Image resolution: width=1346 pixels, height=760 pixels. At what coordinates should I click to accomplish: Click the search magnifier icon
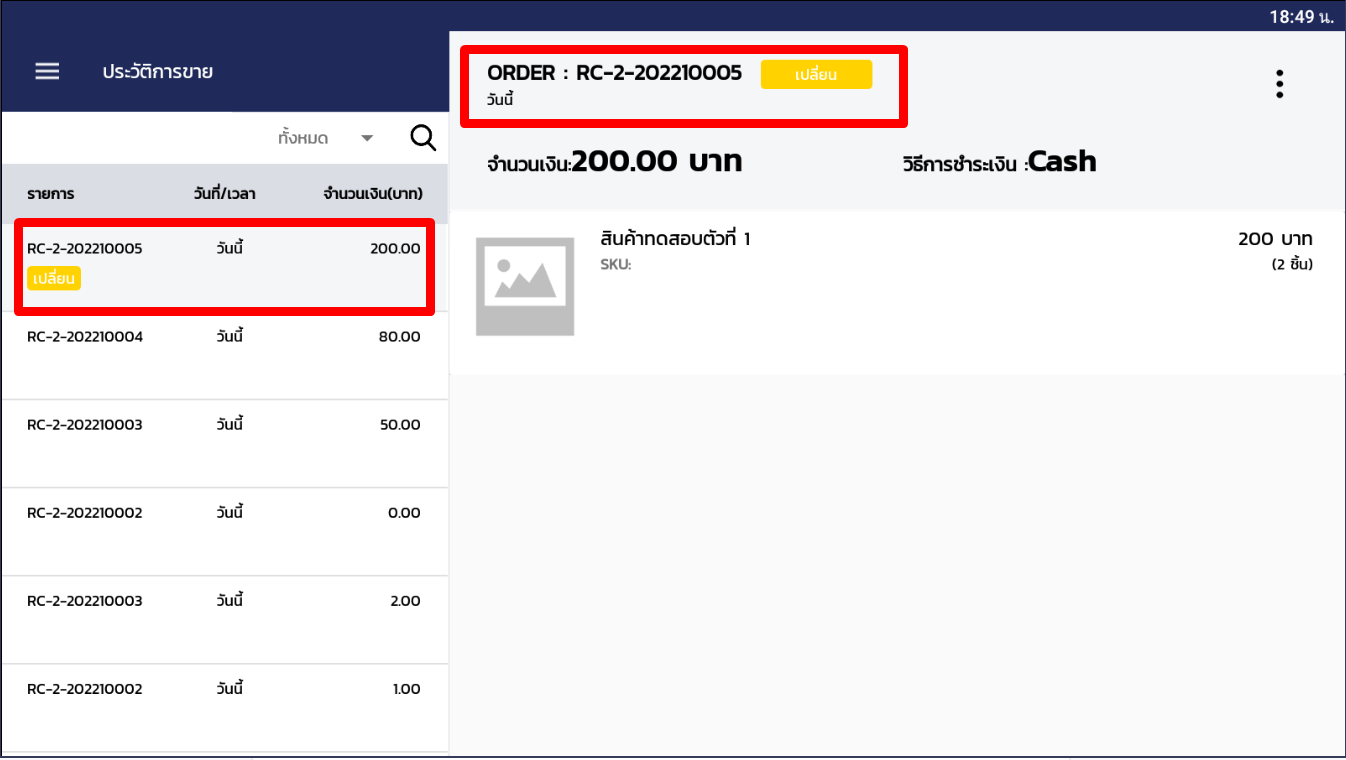[x=422, y=137]
